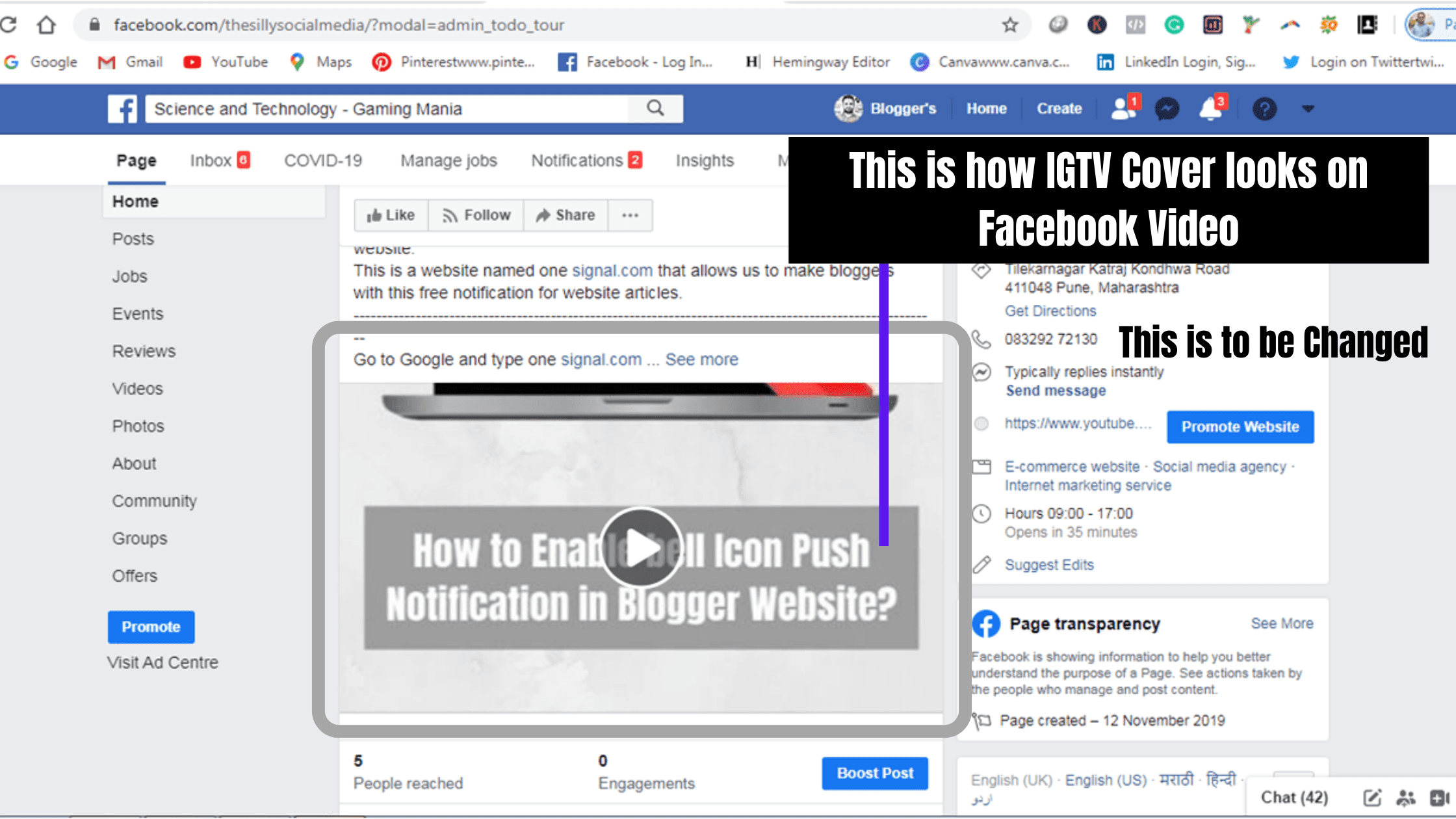Image resolution: width=1456 pixels, height=819 pixels.
Task: Click the browser home icon
Action: (46, 25)
